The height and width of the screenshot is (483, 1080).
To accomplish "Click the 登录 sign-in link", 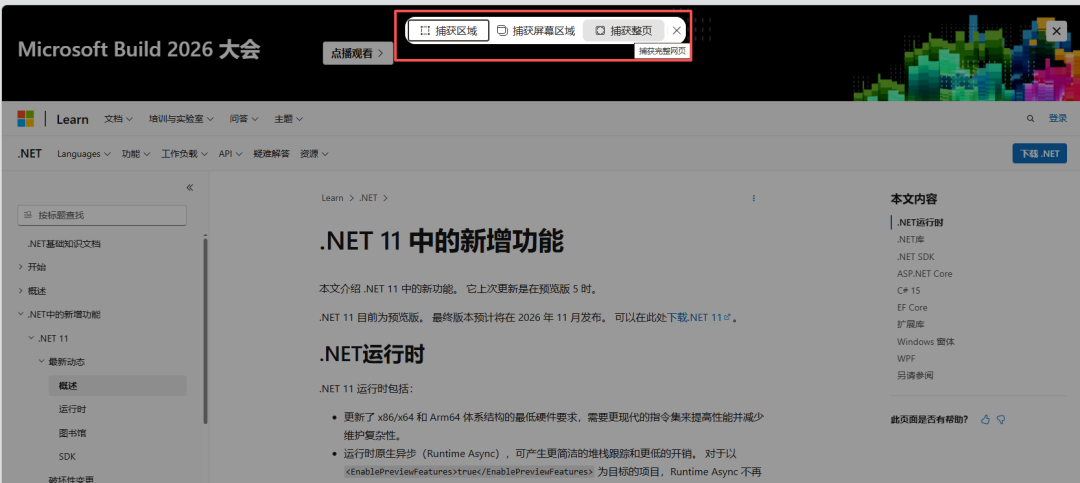I will pos(1058,119).
